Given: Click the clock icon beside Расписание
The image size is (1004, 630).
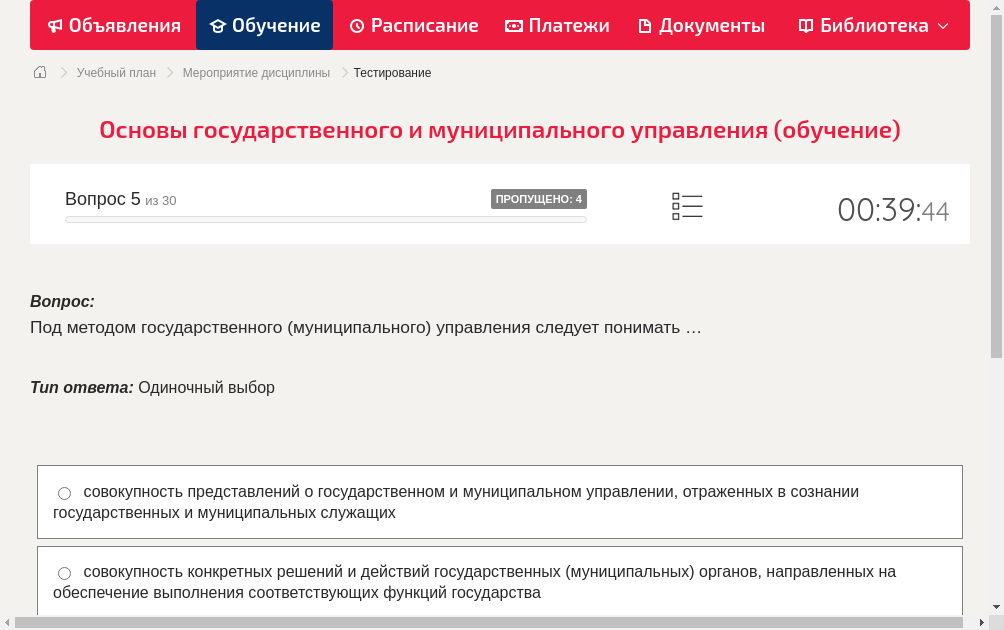Looking at the screenshot, I should pyautogui.click(x=357, y=25).
